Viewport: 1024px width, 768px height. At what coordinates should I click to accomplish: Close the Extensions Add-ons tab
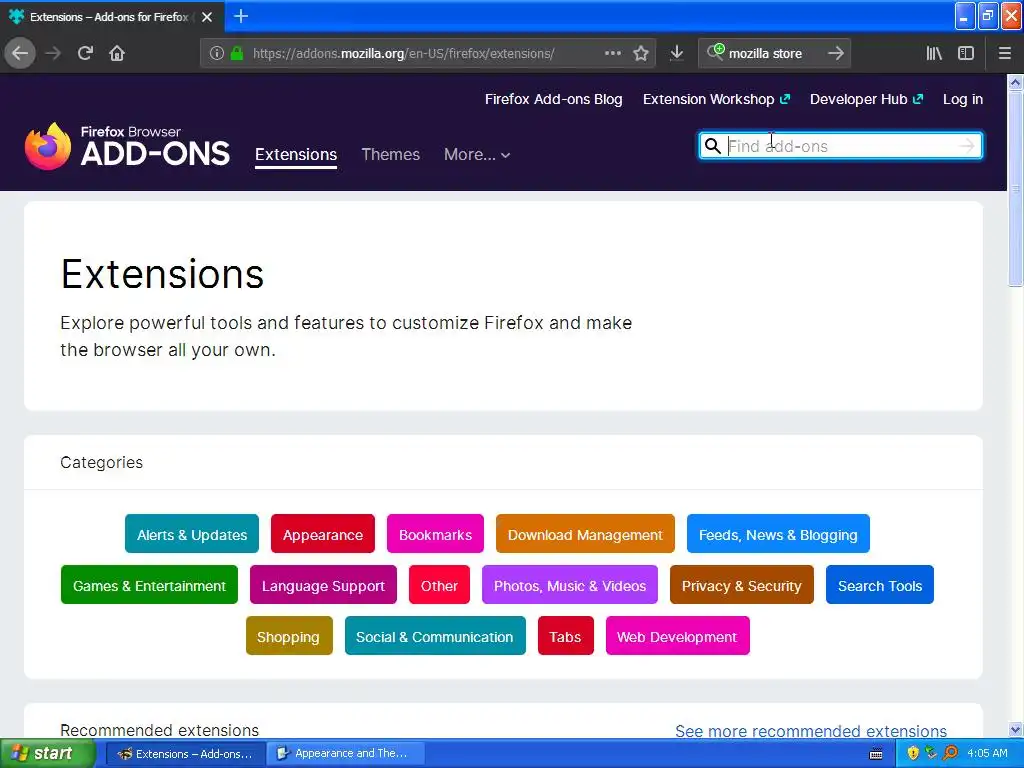207,17
